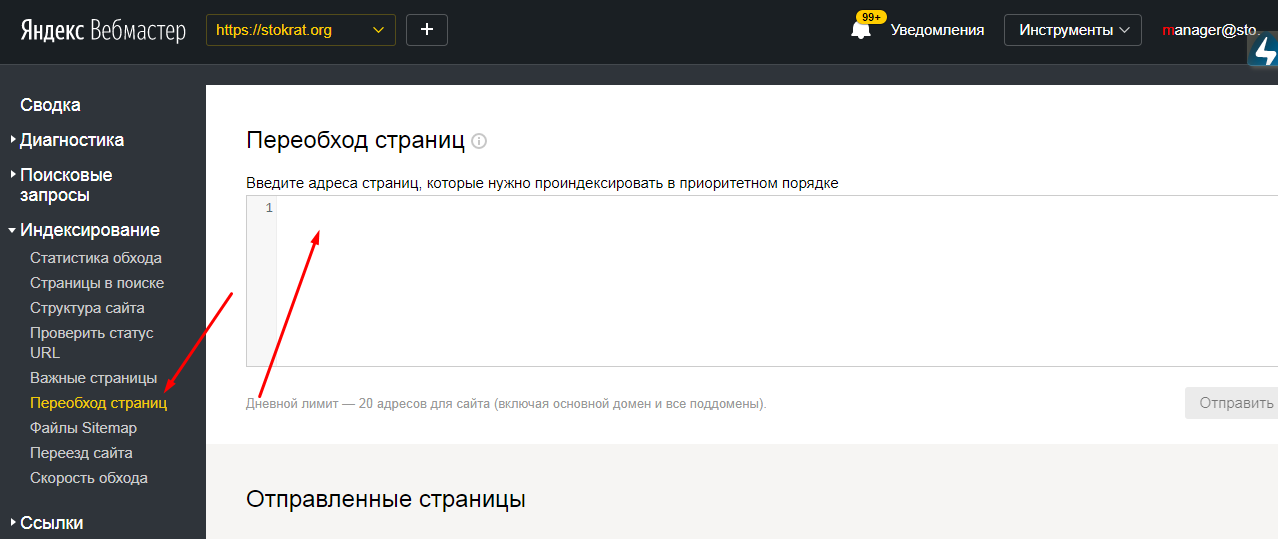Open notifications bell icon
Screen dimensions: 1278x539
point(860,30)
